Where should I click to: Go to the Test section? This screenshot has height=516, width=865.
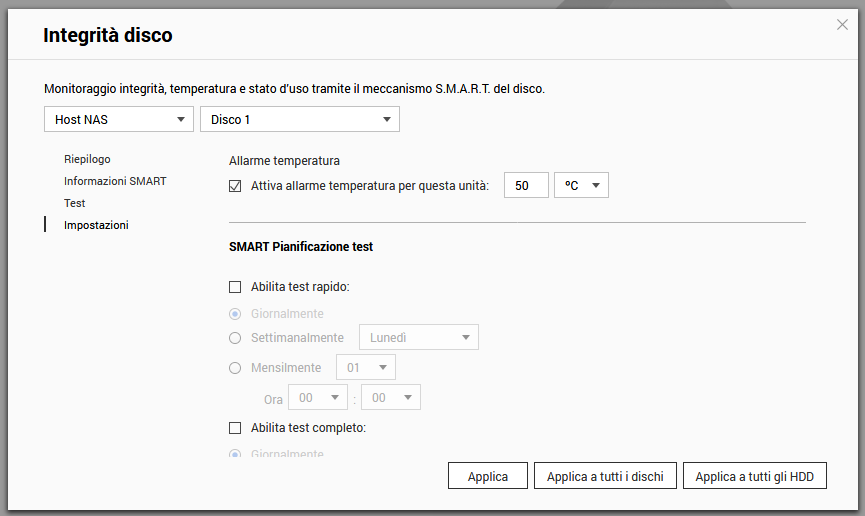pyautogui.click(x=75, y=203)
